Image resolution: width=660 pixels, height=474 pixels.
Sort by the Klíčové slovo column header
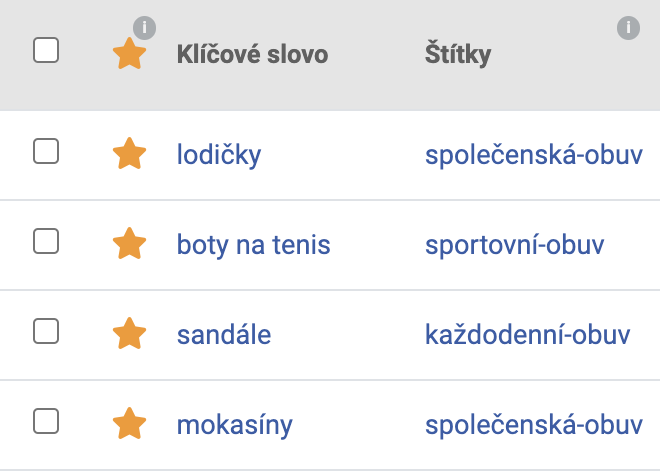252,54
